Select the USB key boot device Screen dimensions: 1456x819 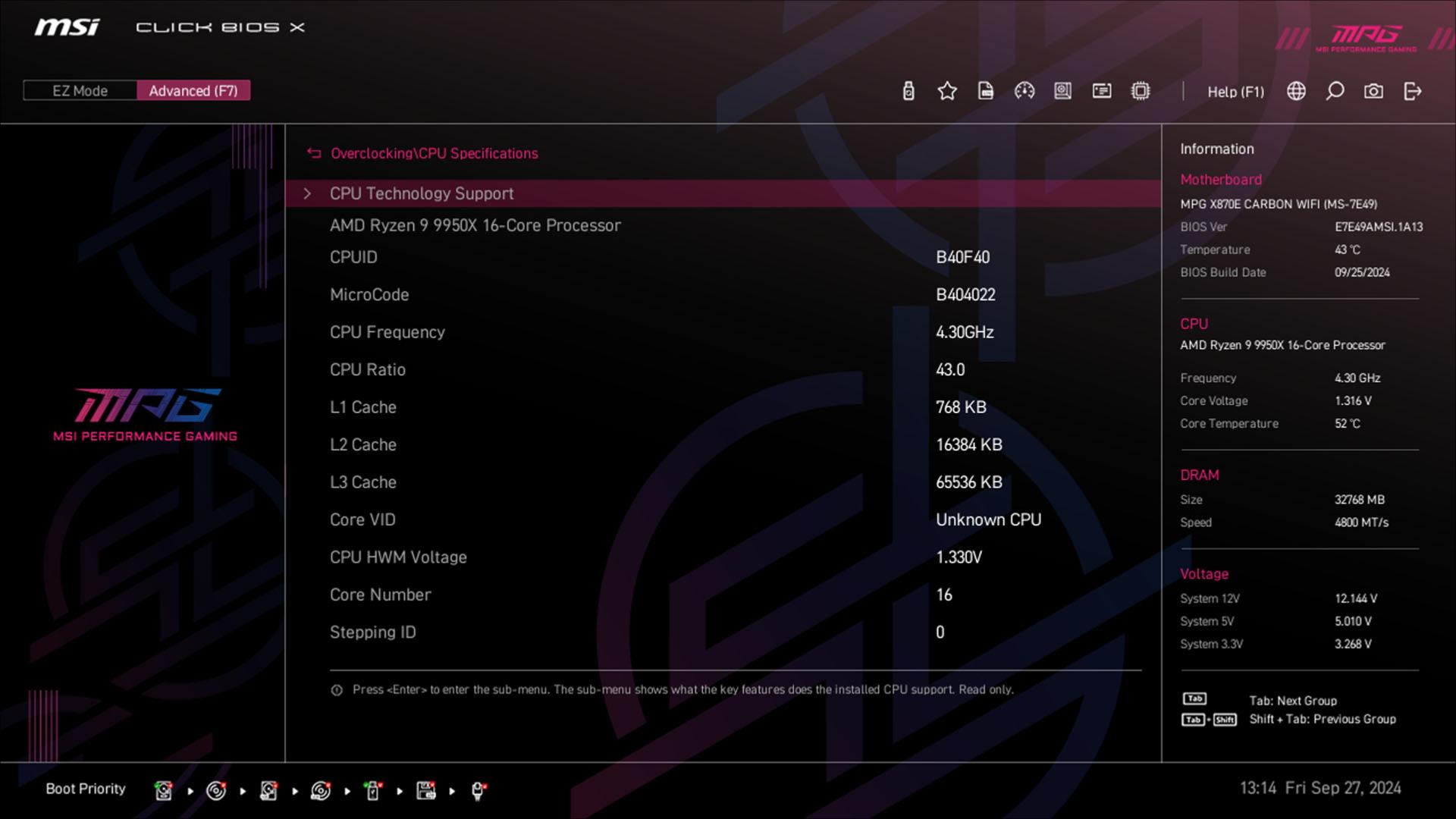point(373,791)
